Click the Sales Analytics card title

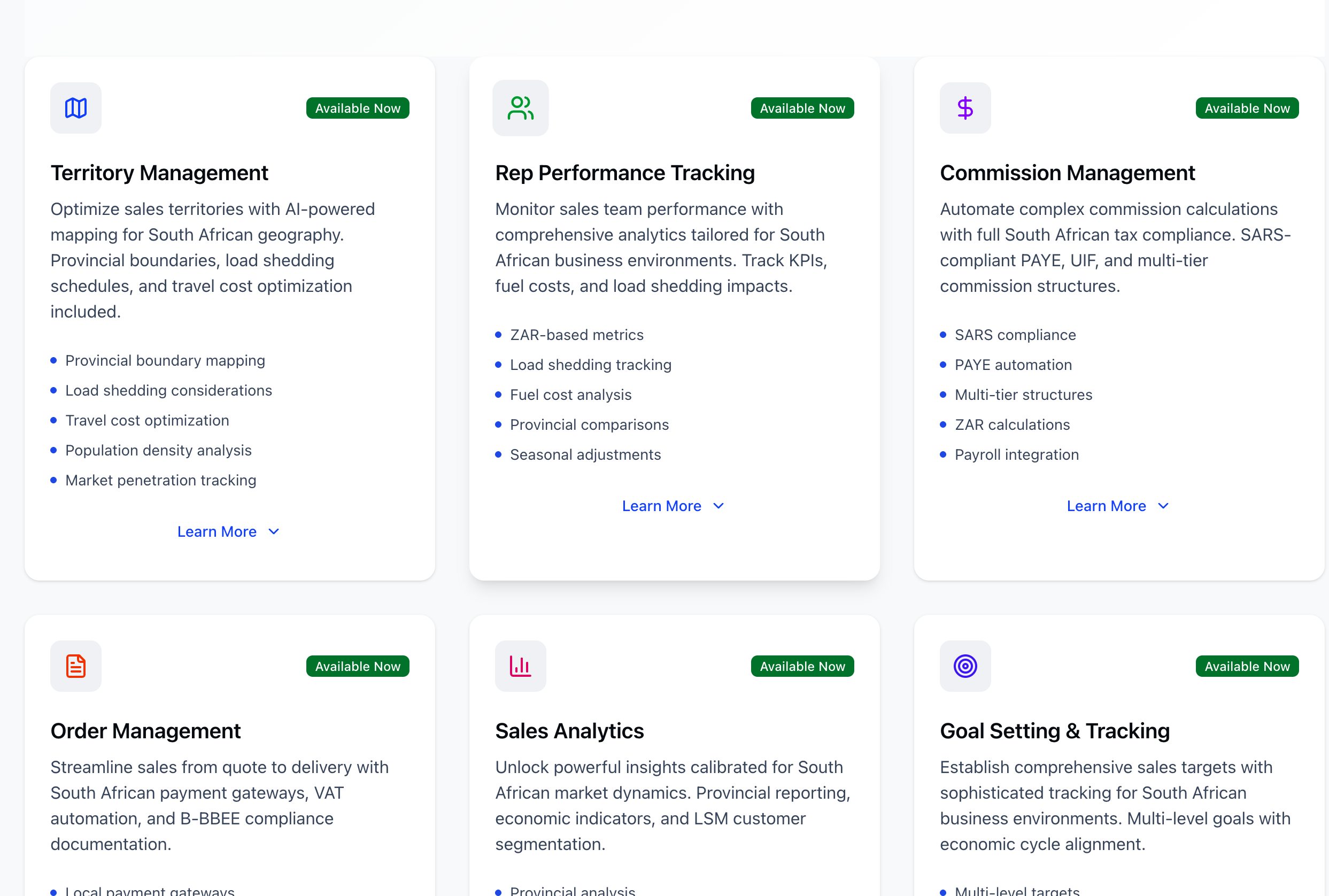[569, 731]
